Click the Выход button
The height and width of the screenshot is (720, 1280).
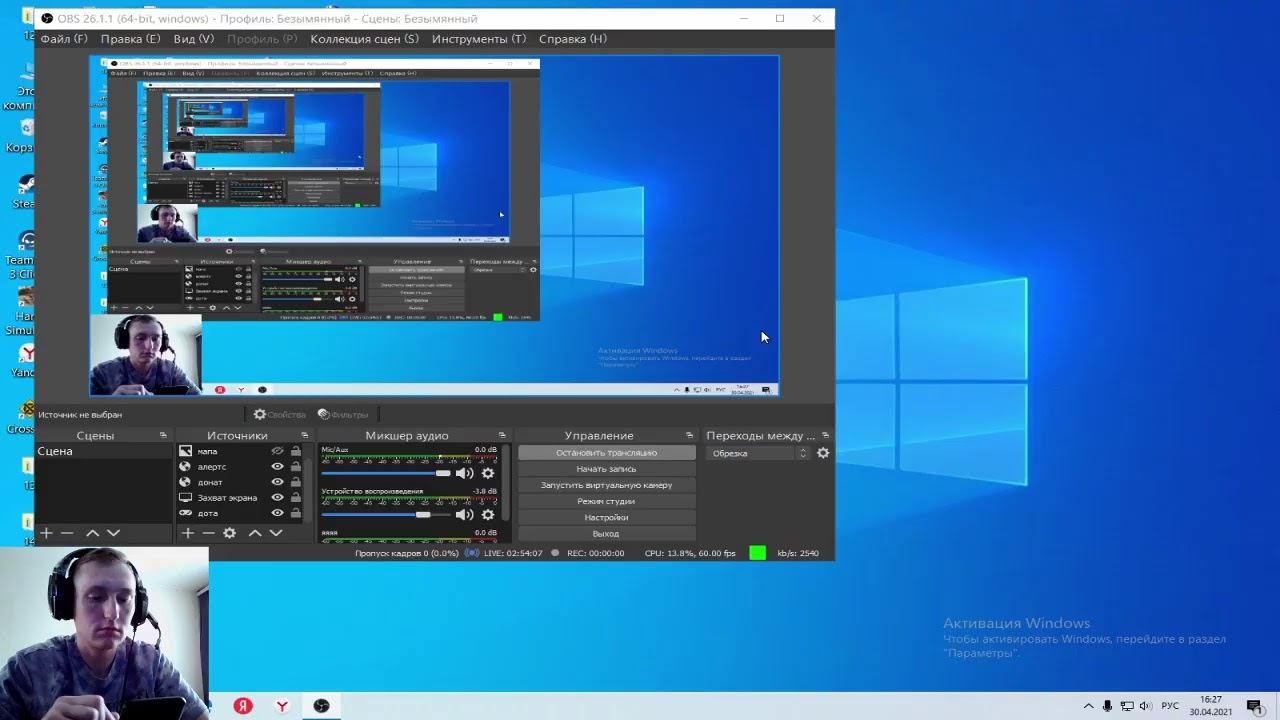coord(606,534)
